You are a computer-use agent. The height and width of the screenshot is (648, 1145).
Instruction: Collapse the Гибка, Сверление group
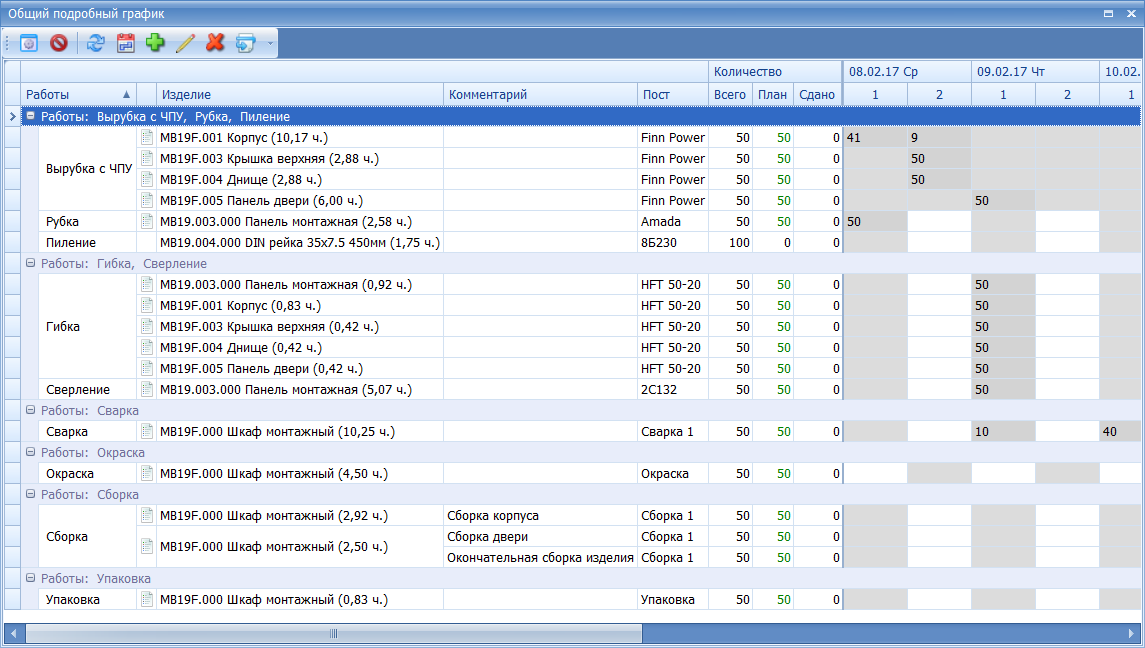tap(30, 264)
